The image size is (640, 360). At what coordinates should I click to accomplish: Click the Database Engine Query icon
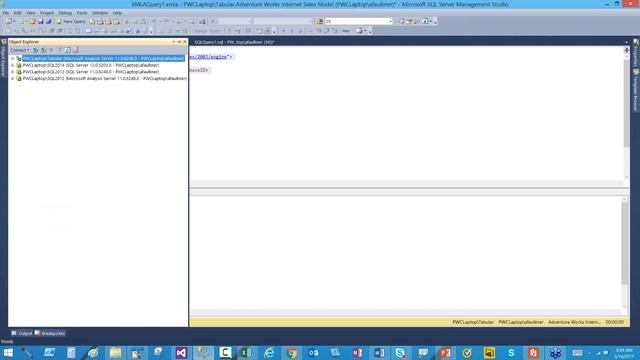(92, 21)
